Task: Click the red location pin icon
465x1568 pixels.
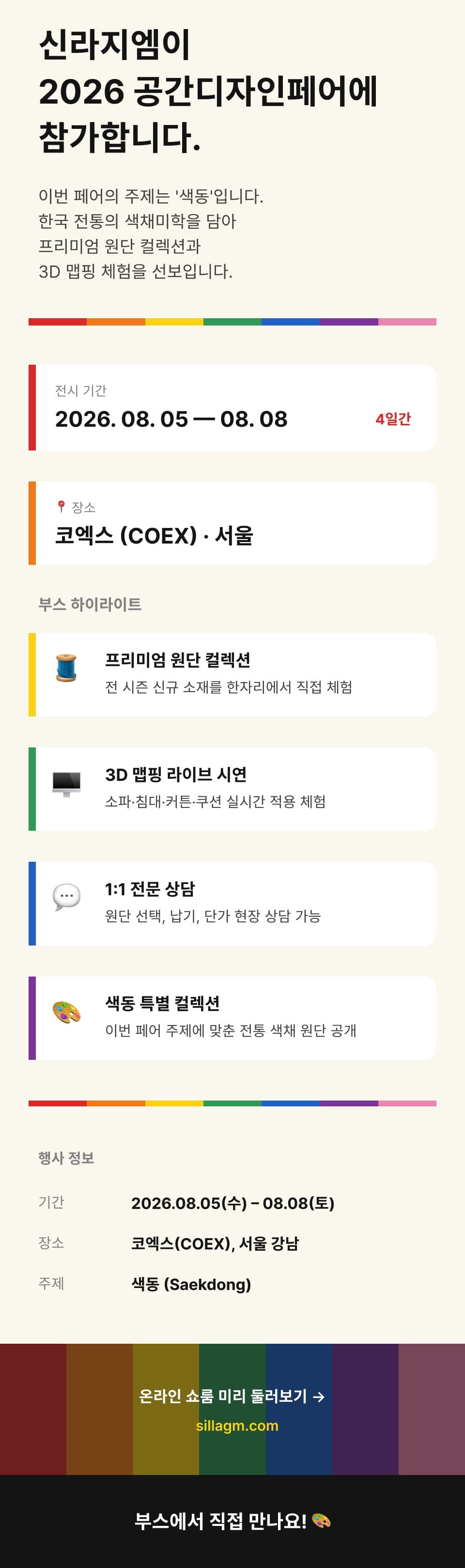Action: [61, 506]
